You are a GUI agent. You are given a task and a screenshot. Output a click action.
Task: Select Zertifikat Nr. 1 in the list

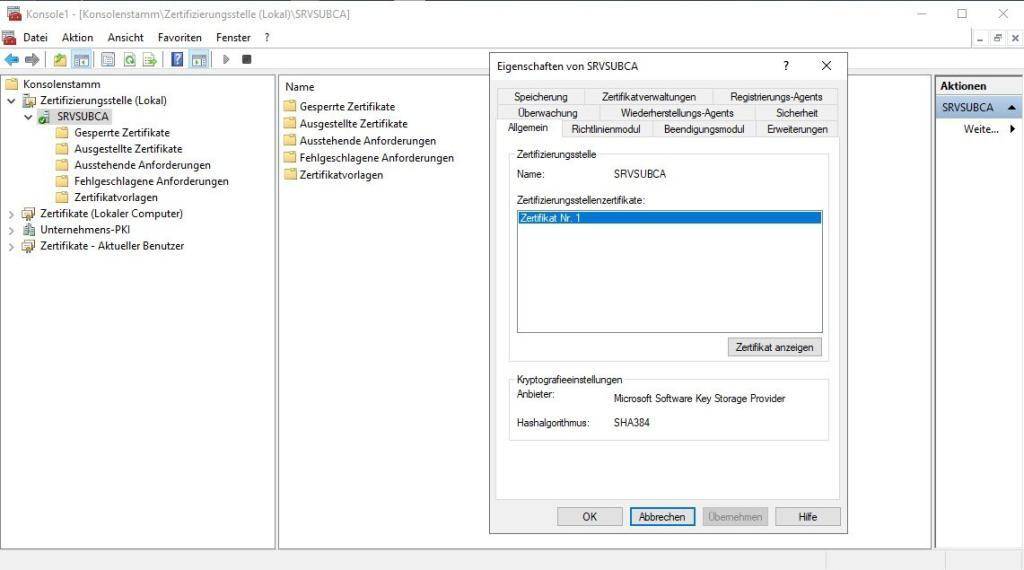click(x=669, y=218)
